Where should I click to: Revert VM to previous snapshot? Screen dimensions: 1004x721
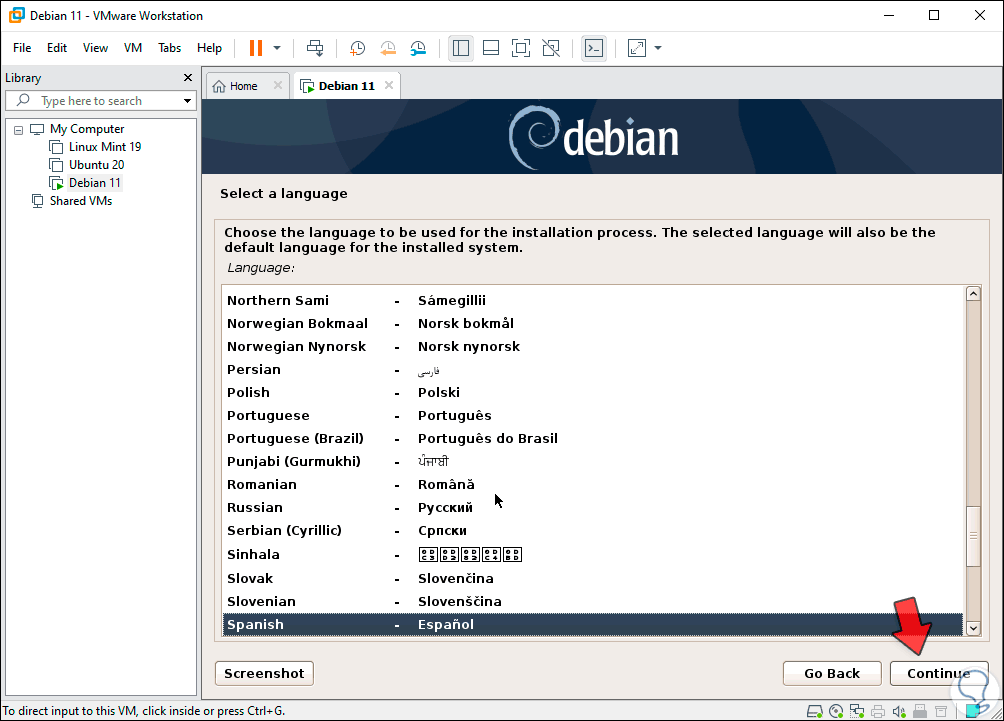point(388,48)
